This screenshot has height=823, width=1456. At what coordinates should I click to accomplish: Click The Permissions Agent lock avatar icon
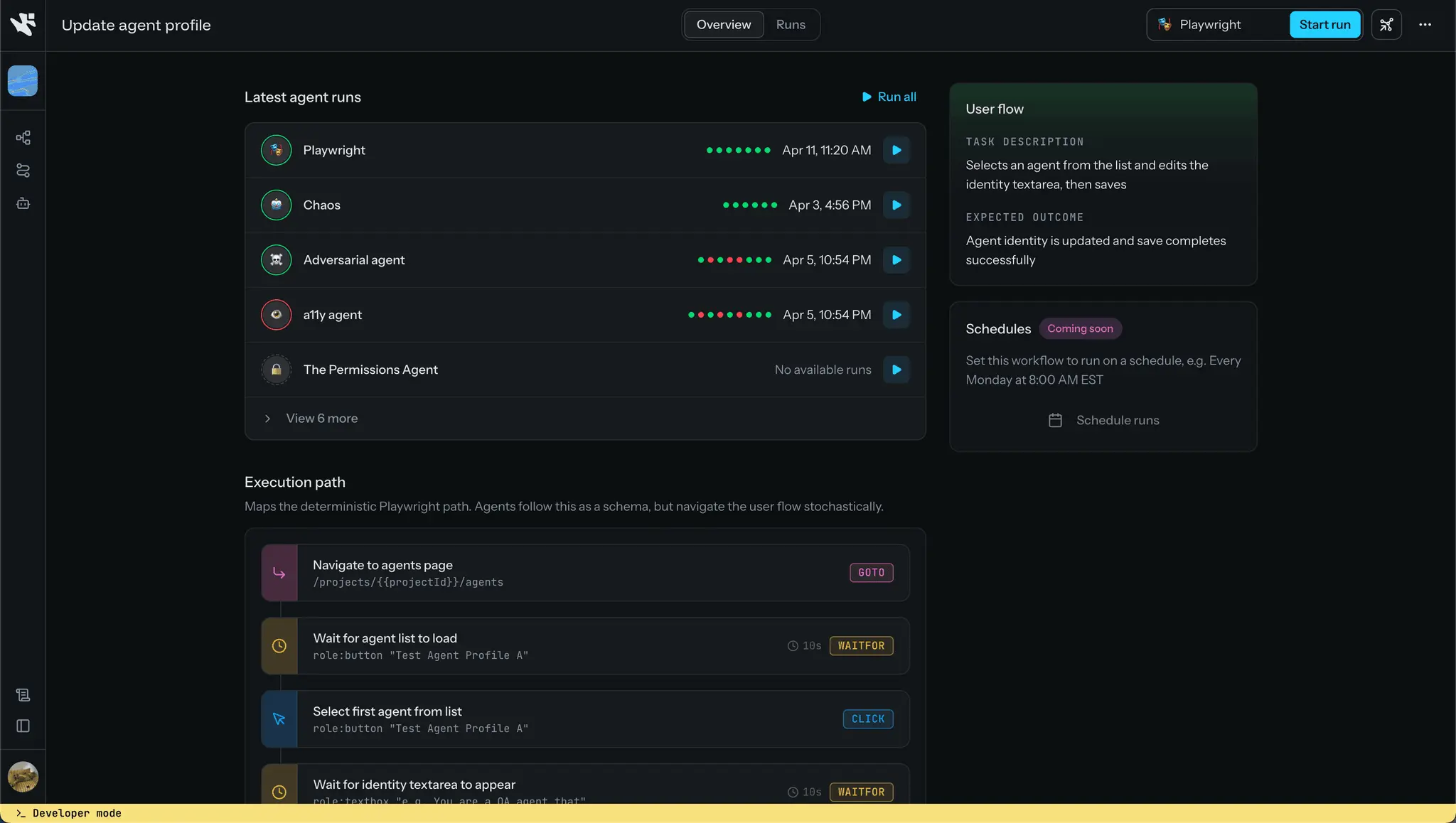click(x=276, y=370)
